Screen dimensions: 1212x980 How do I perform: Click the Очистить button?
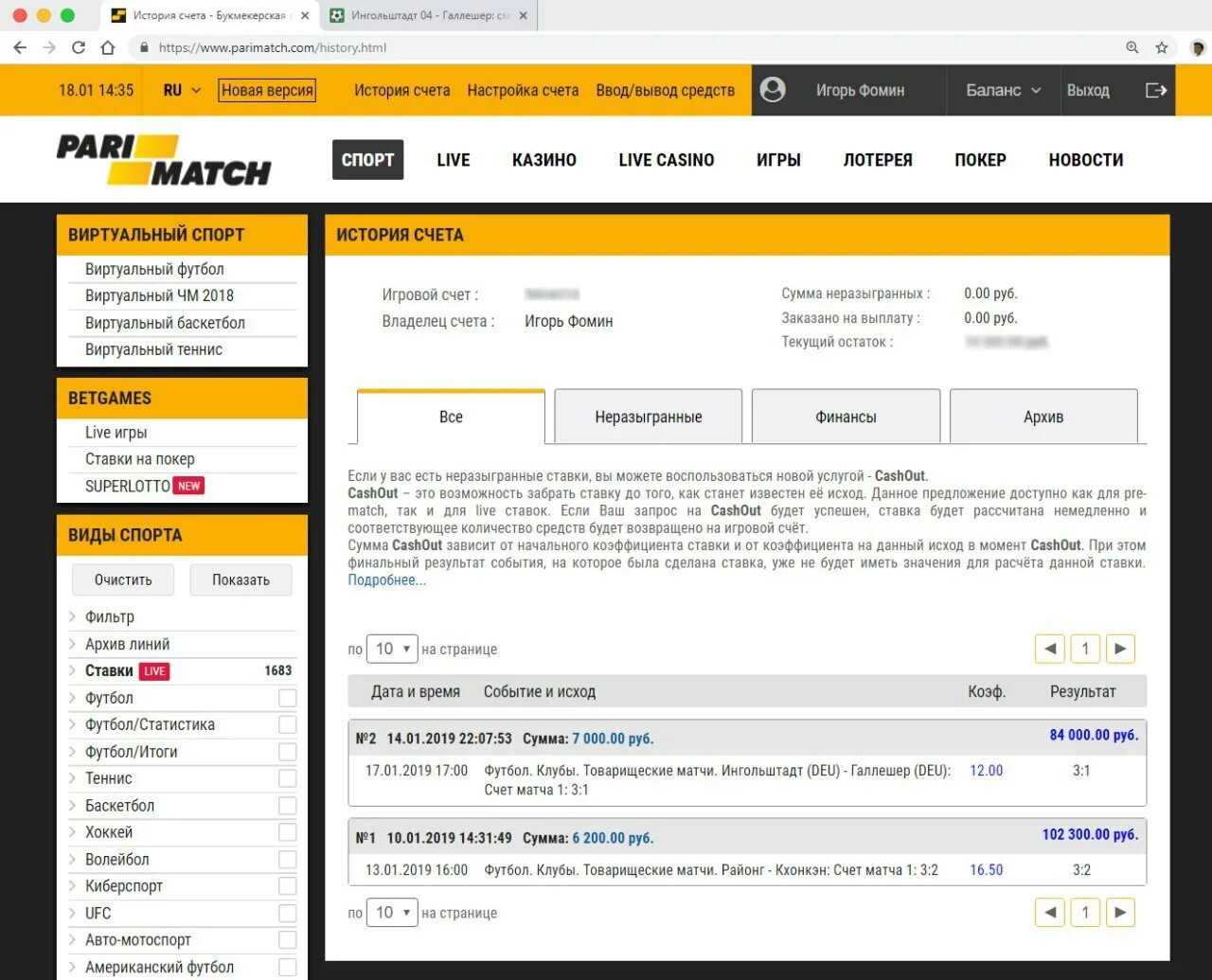click(x=123, y=579)
